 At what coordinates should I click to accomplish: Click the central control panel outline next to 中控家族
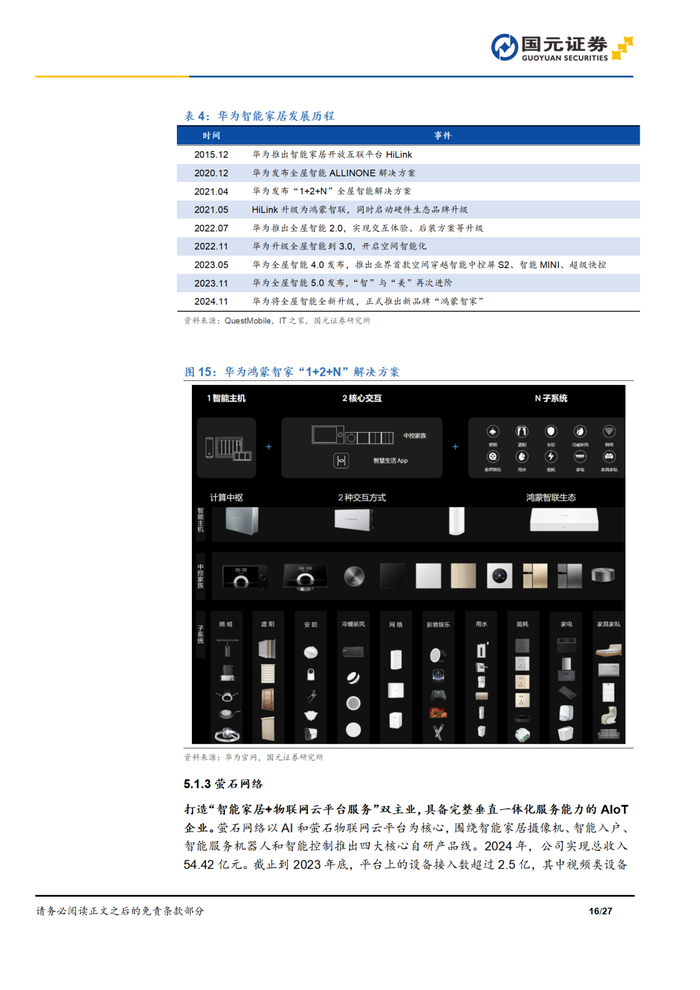pyautogui.click(x=353, y=436)
